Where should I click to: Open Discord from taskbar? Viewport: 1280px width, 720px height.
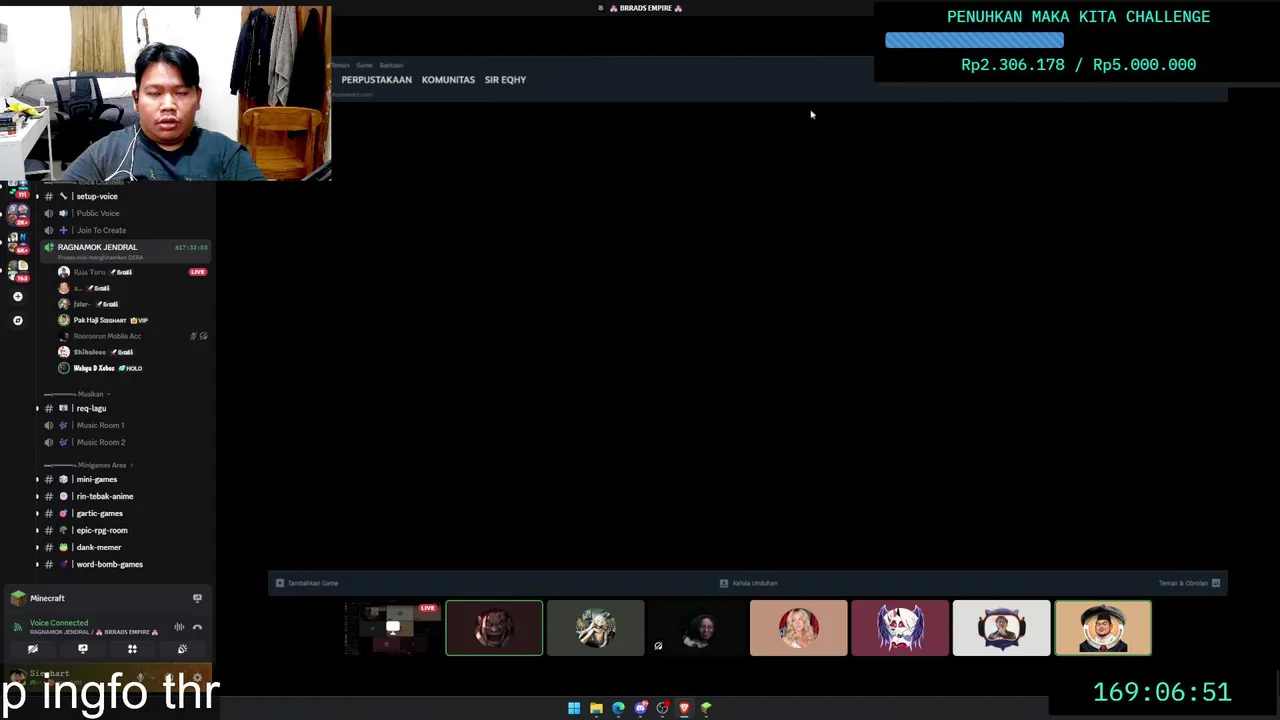point(640,708)
